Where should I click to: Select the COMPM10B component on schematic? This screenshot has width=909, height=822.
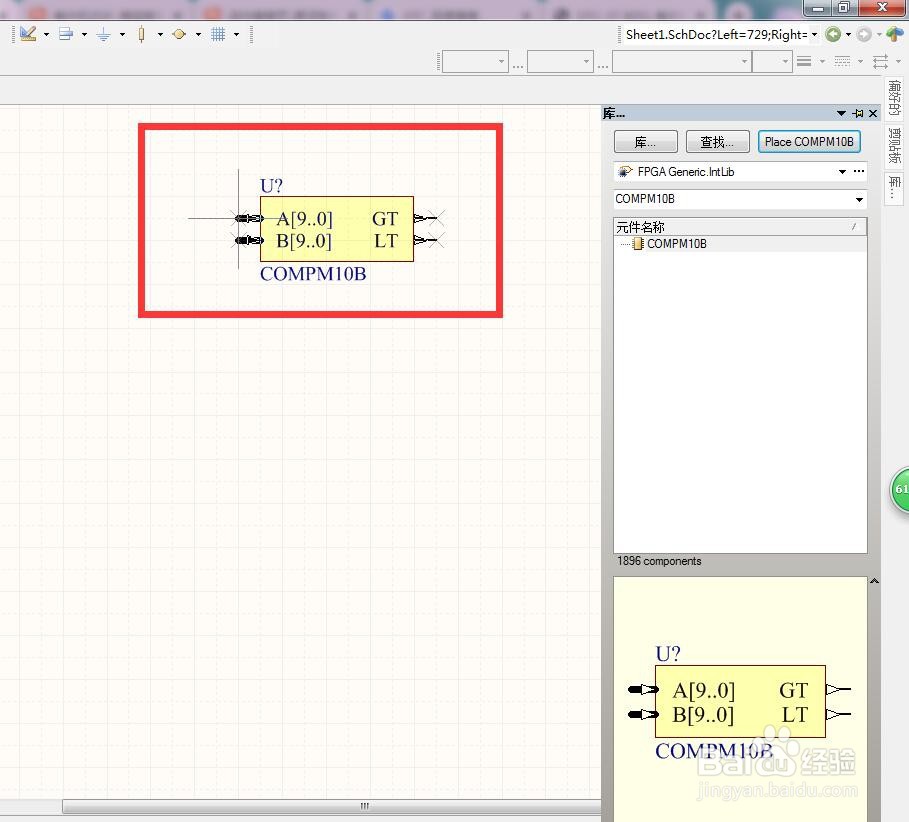pyautogui.click(x=337, y=229)
